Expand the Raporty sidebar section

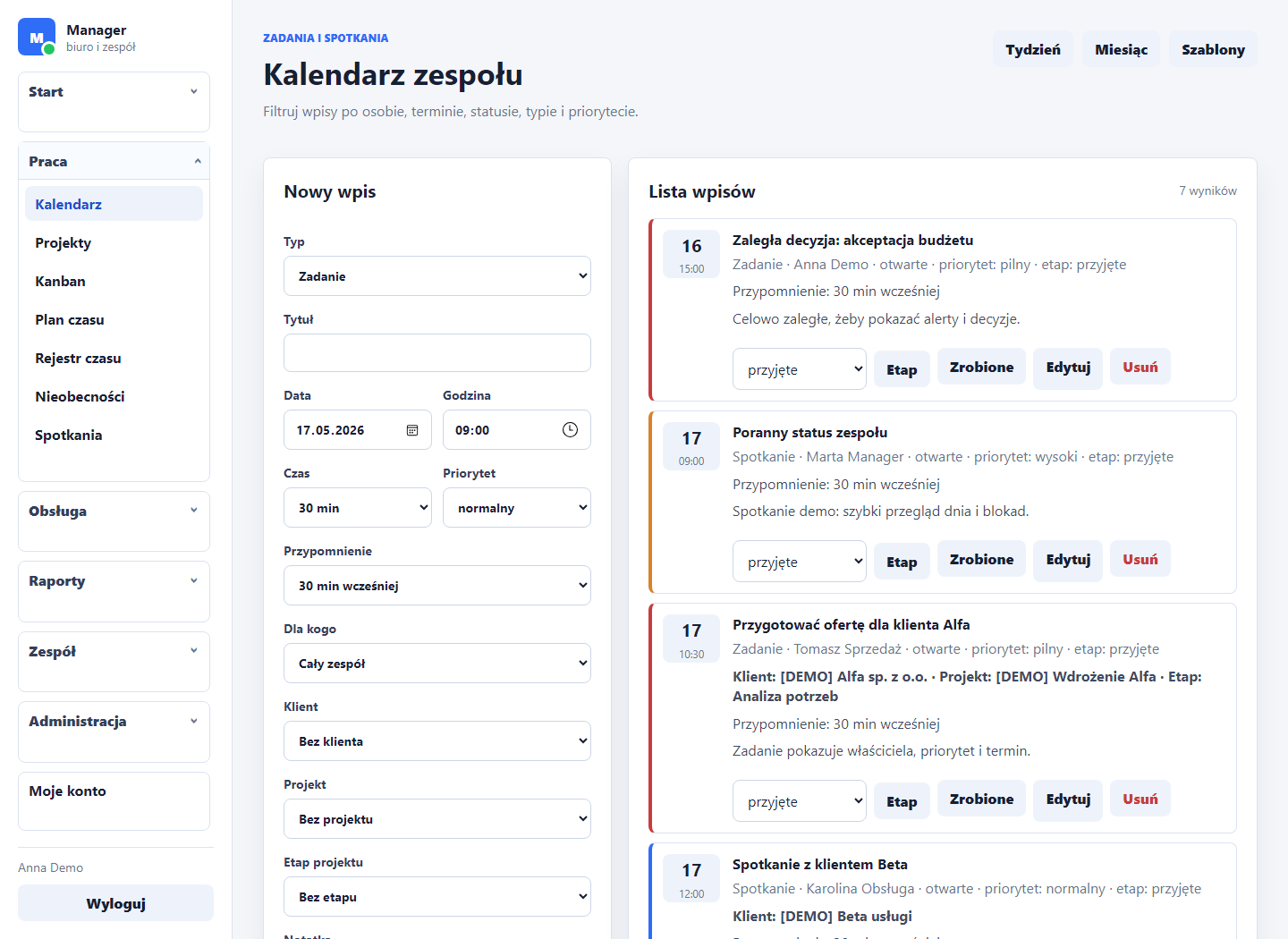[114, 581]
